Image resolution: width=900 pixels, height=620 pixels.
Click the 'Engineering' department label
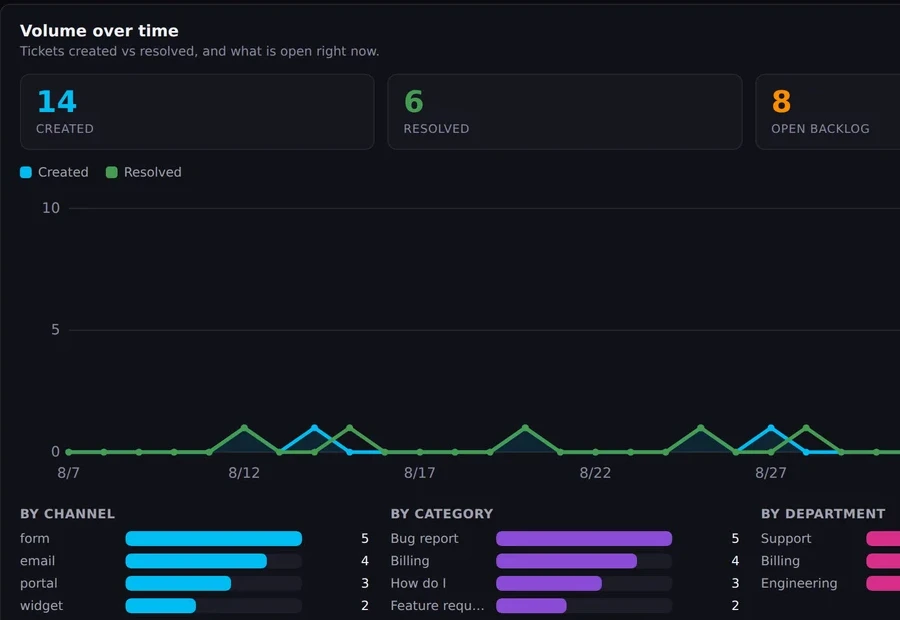799,583
